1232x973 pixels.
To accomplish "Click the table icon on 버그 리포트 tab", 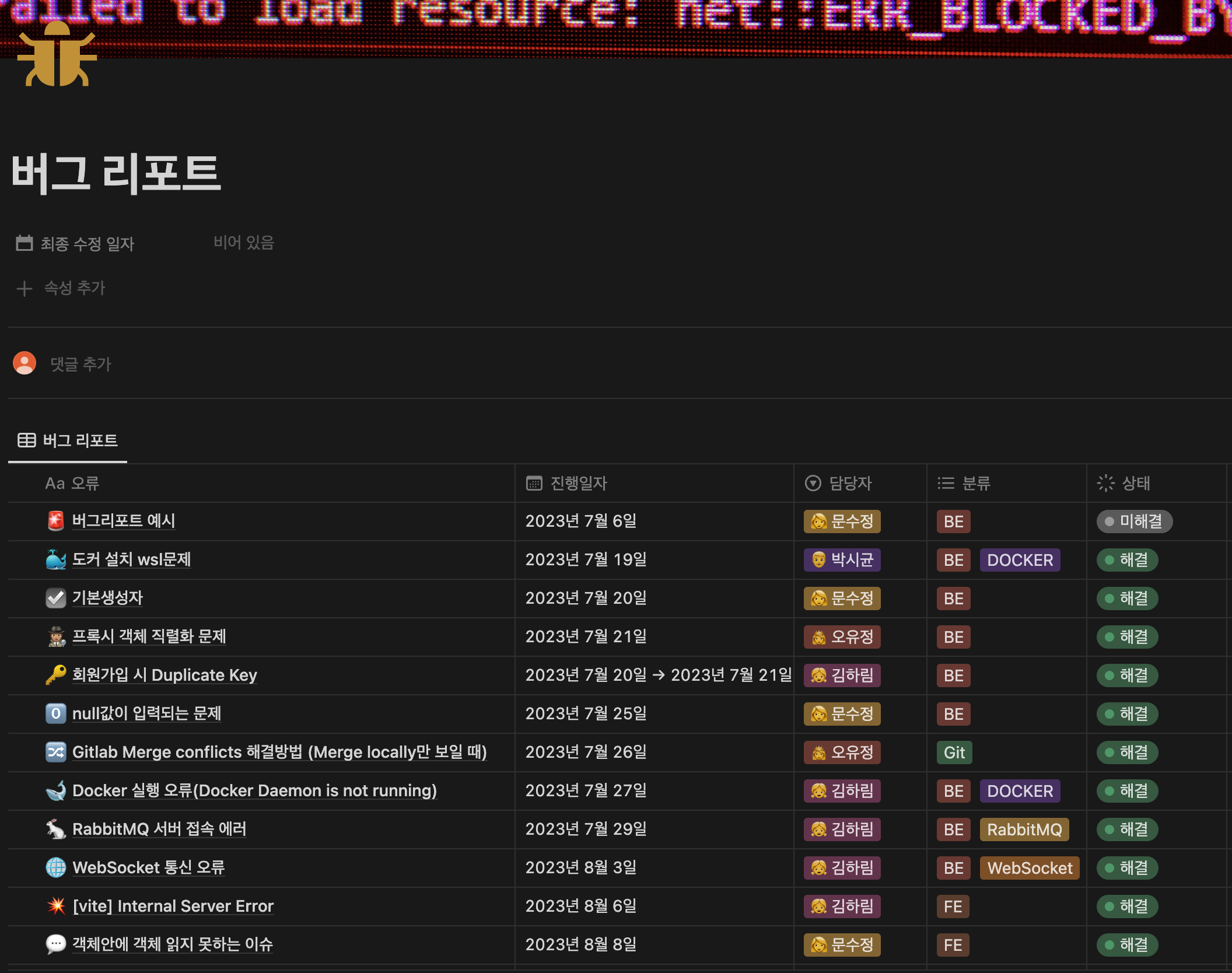I will [x=27, y=440].
